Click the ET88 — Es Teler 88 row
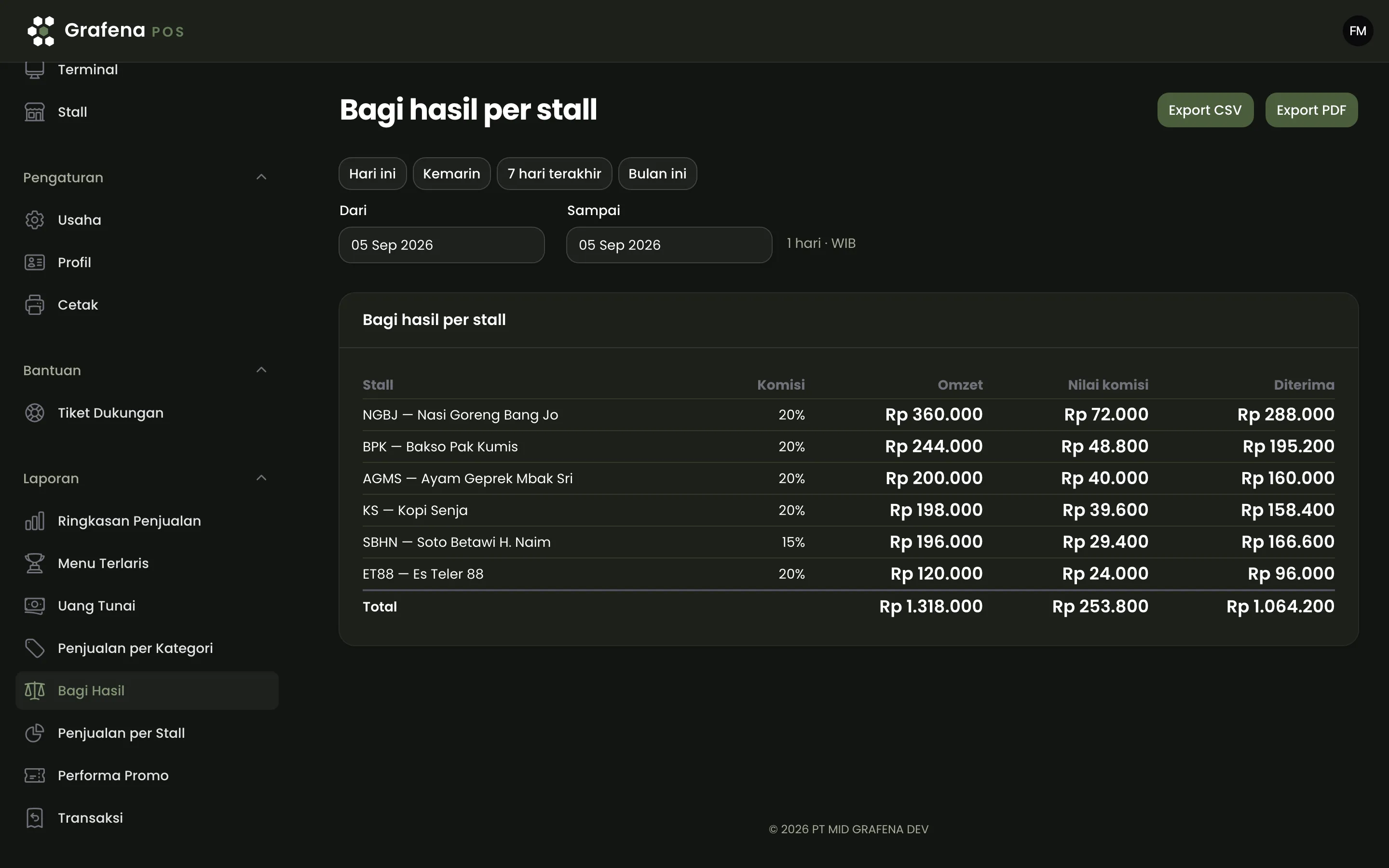Image resolution: width=1389 pixels, height=868 pixels. (x=848, y=573)
